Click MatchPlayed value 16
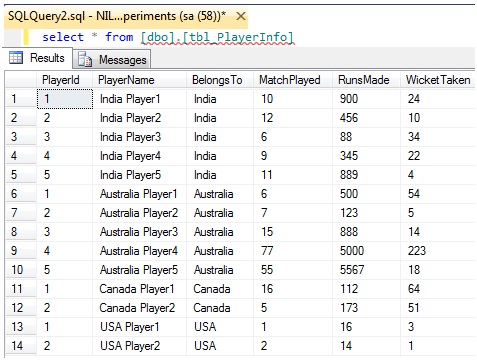The image size is (477, 361). click(293, 289)
